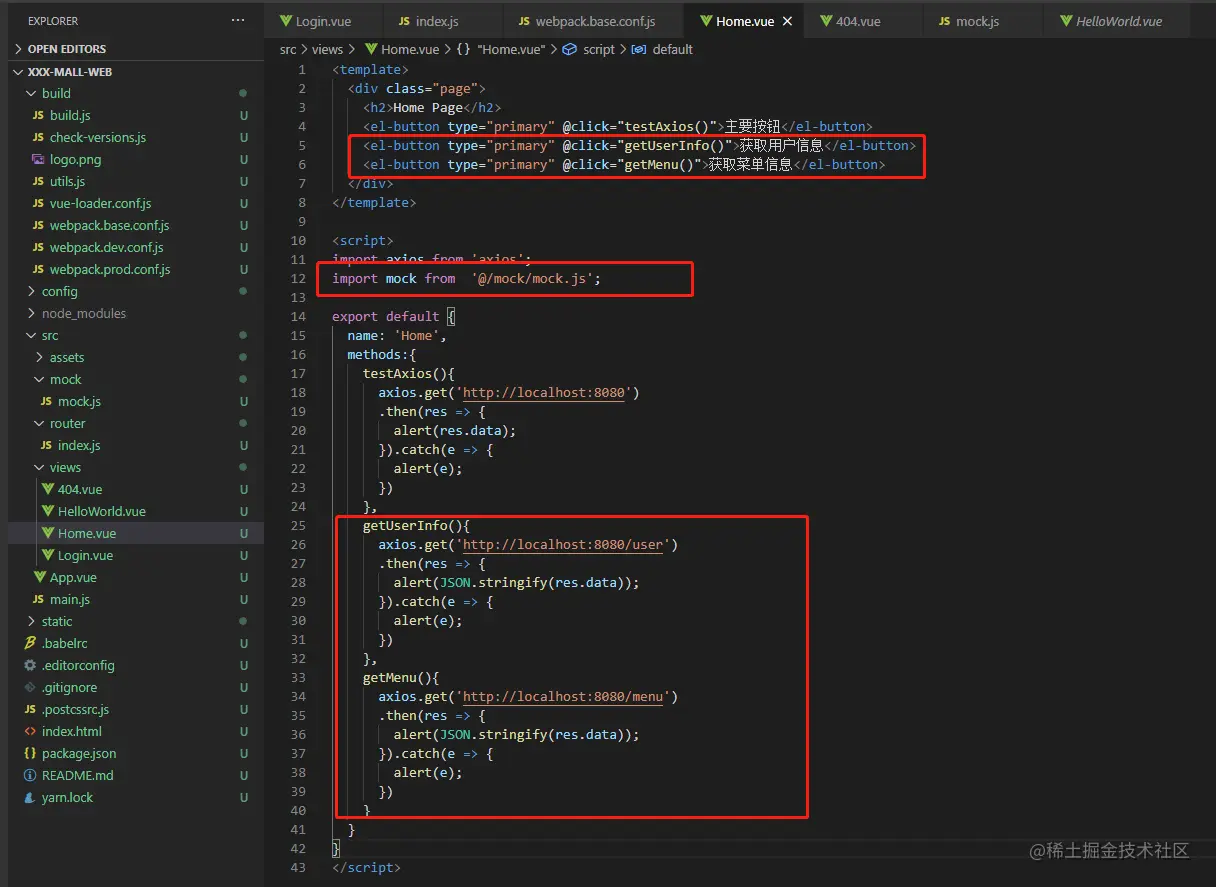Open the webpack.base.conf.js tab
The image size is (1216, 887).
595,21
